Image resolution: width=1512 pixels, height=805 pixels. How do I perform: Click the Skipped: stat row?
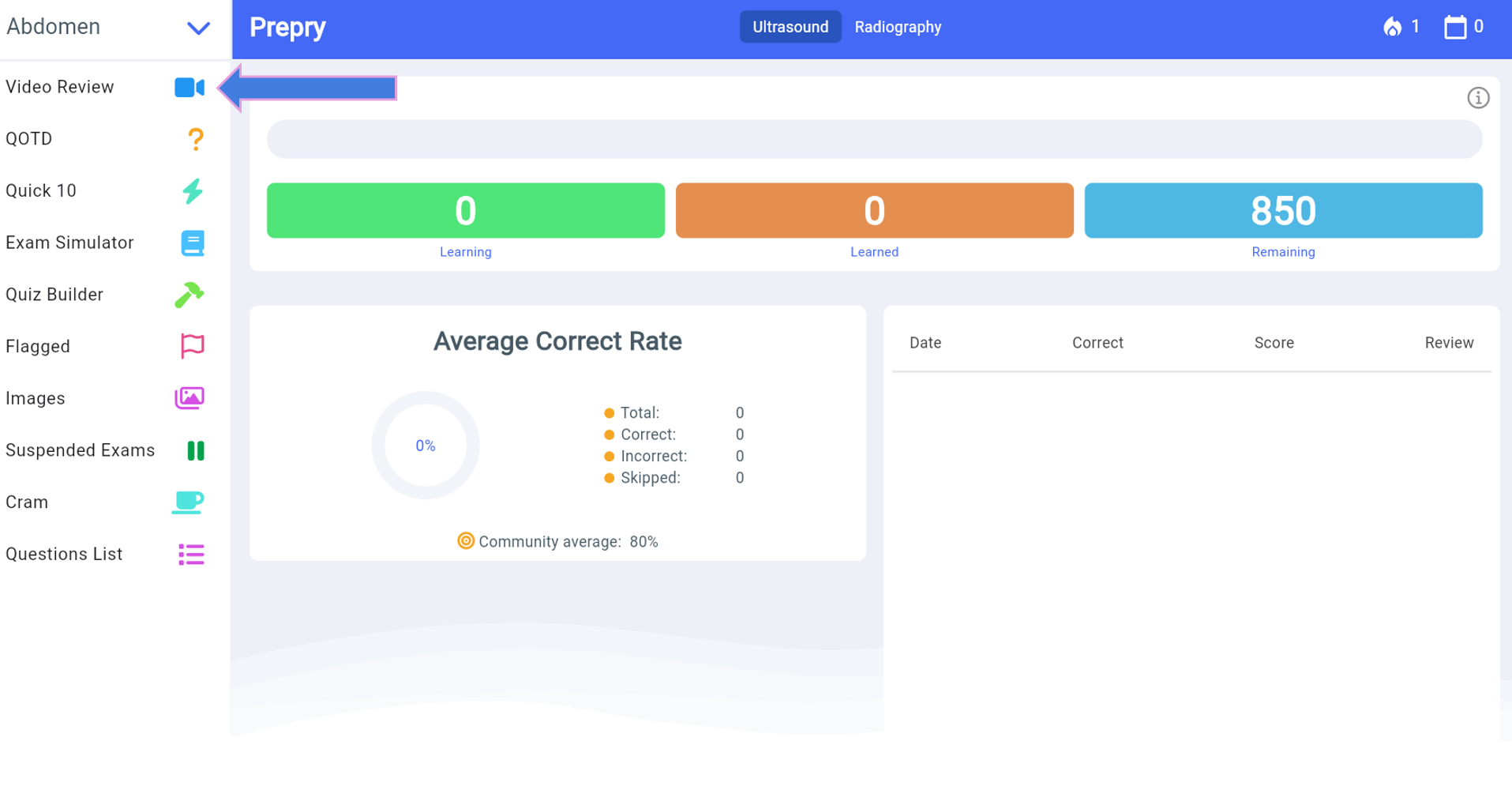pos(674,478)
